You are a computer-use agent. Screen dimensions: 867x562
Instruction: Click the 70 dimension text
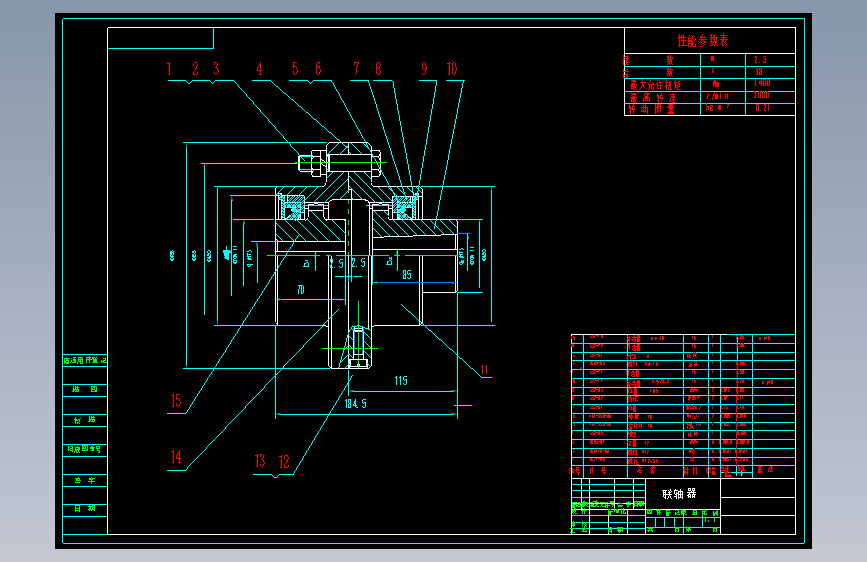[x=301, y=290]
